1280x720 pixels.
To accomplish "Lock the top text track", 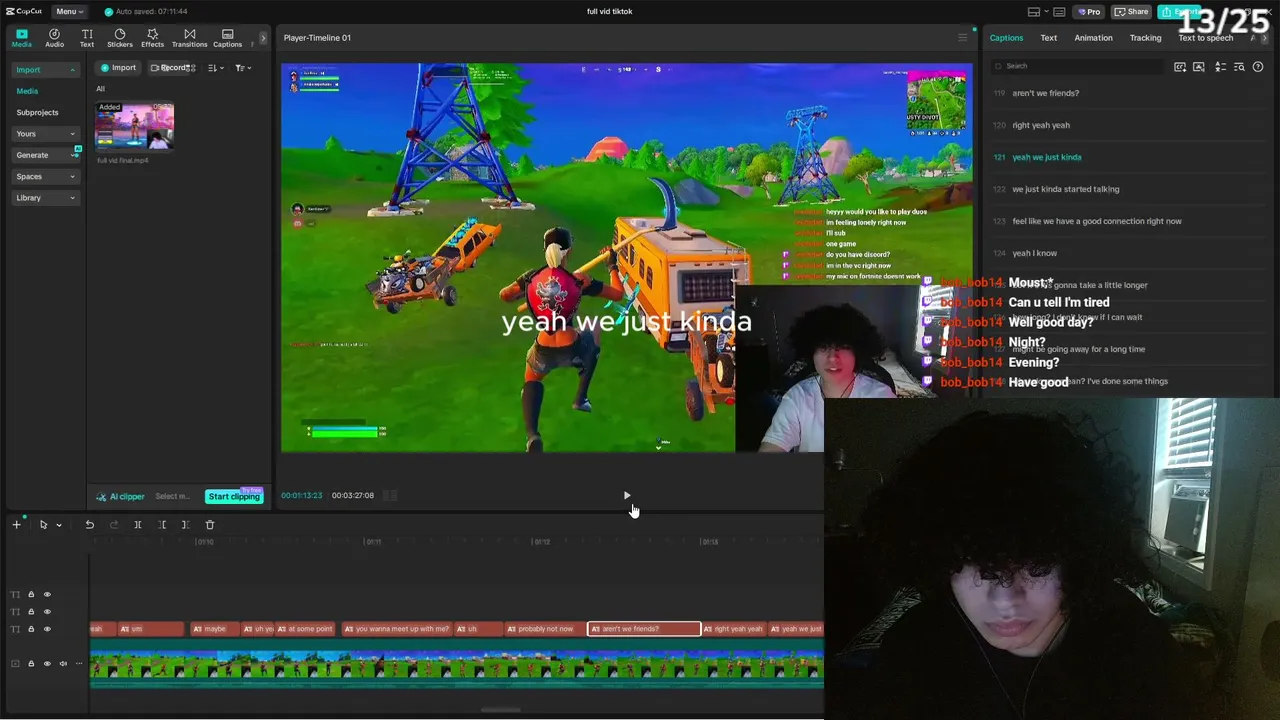I will pyautogui.click(x=31, y=595).
